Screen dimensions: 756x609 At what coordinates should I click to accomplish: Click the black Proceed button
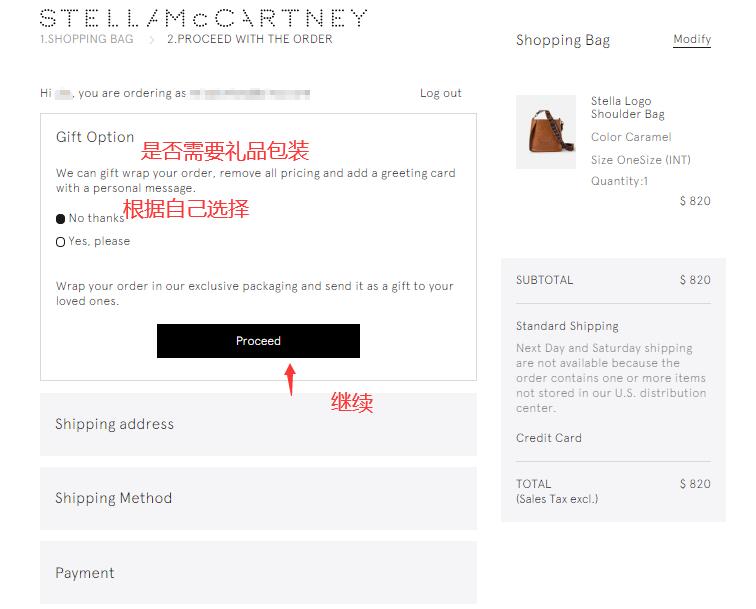(258, 341)
